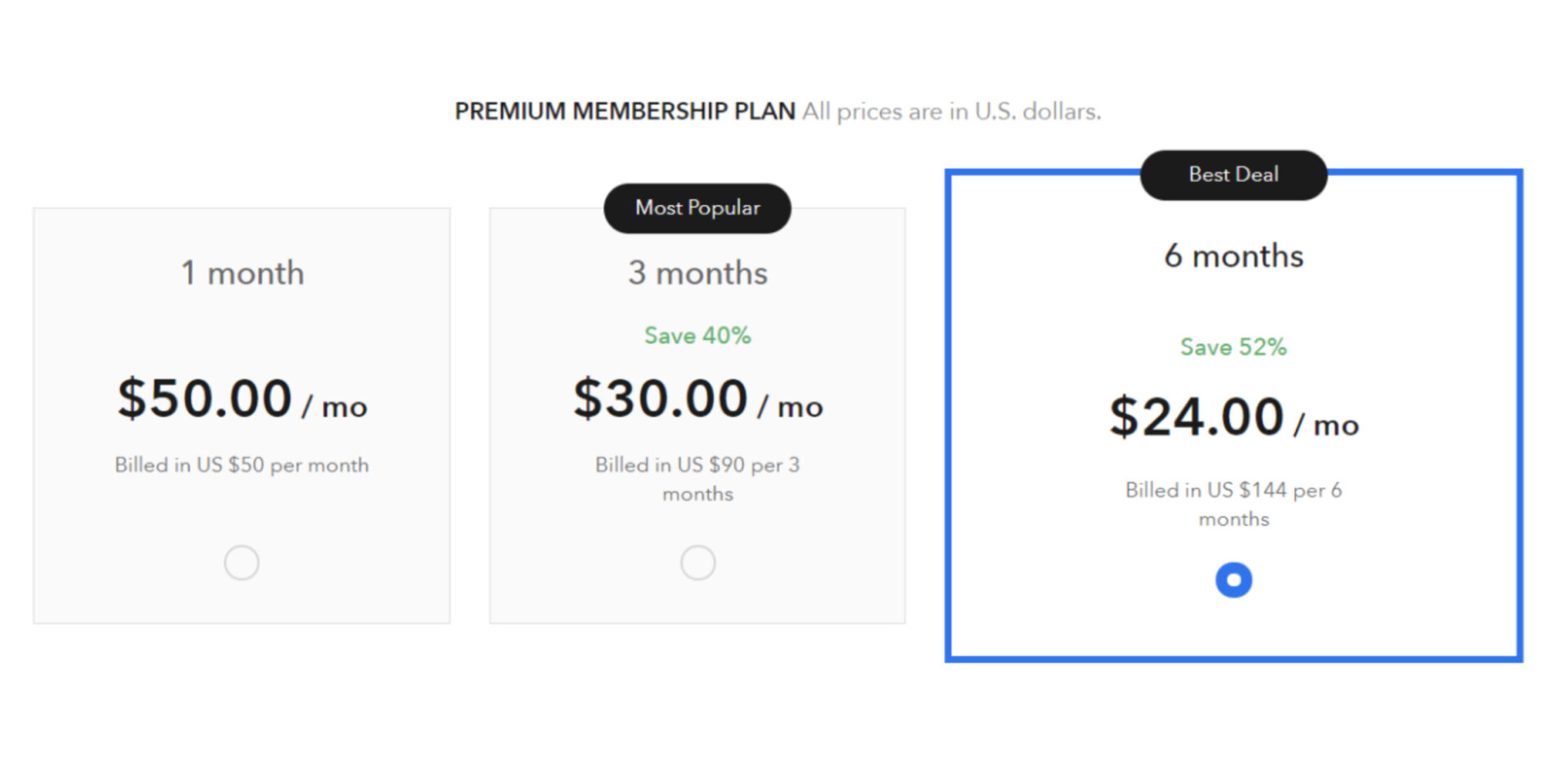Viewport: 1568px width, 774px height.
Task: Click the selected 6 months radio button
Action: pyautogui.click(x=1233, y=580)
